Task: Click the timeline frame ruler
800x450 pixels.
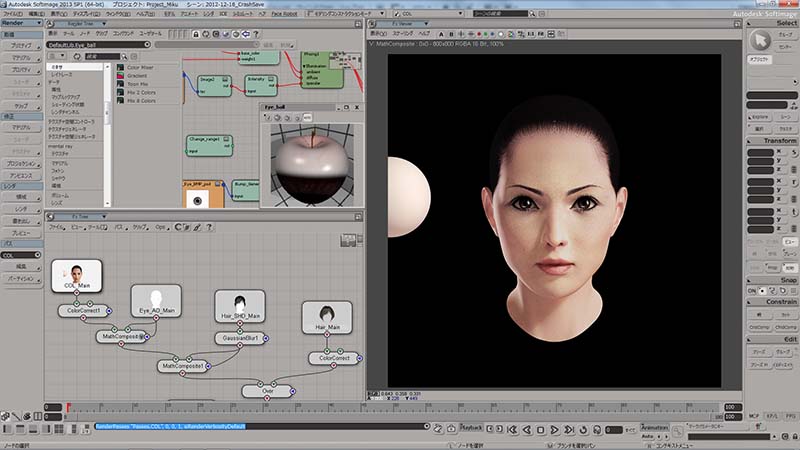Action: pos(393,407)
